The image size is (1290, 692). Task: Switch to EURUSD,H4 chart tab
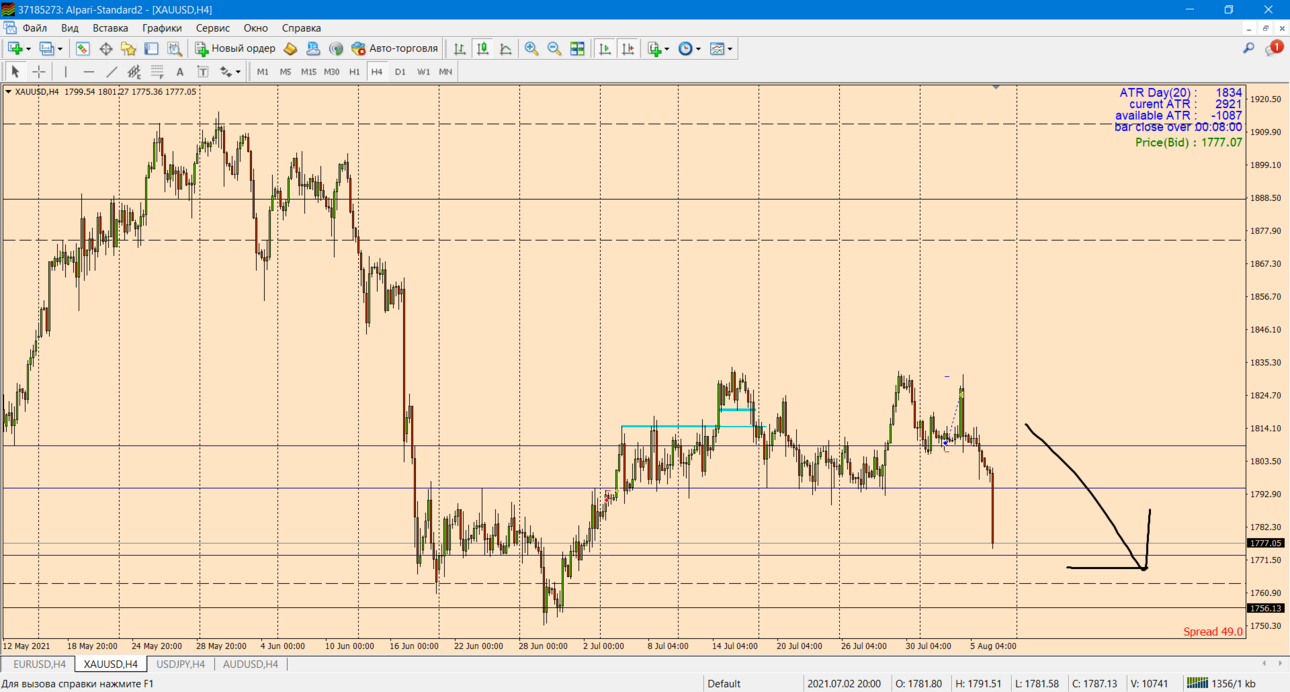tap(39, 664)
